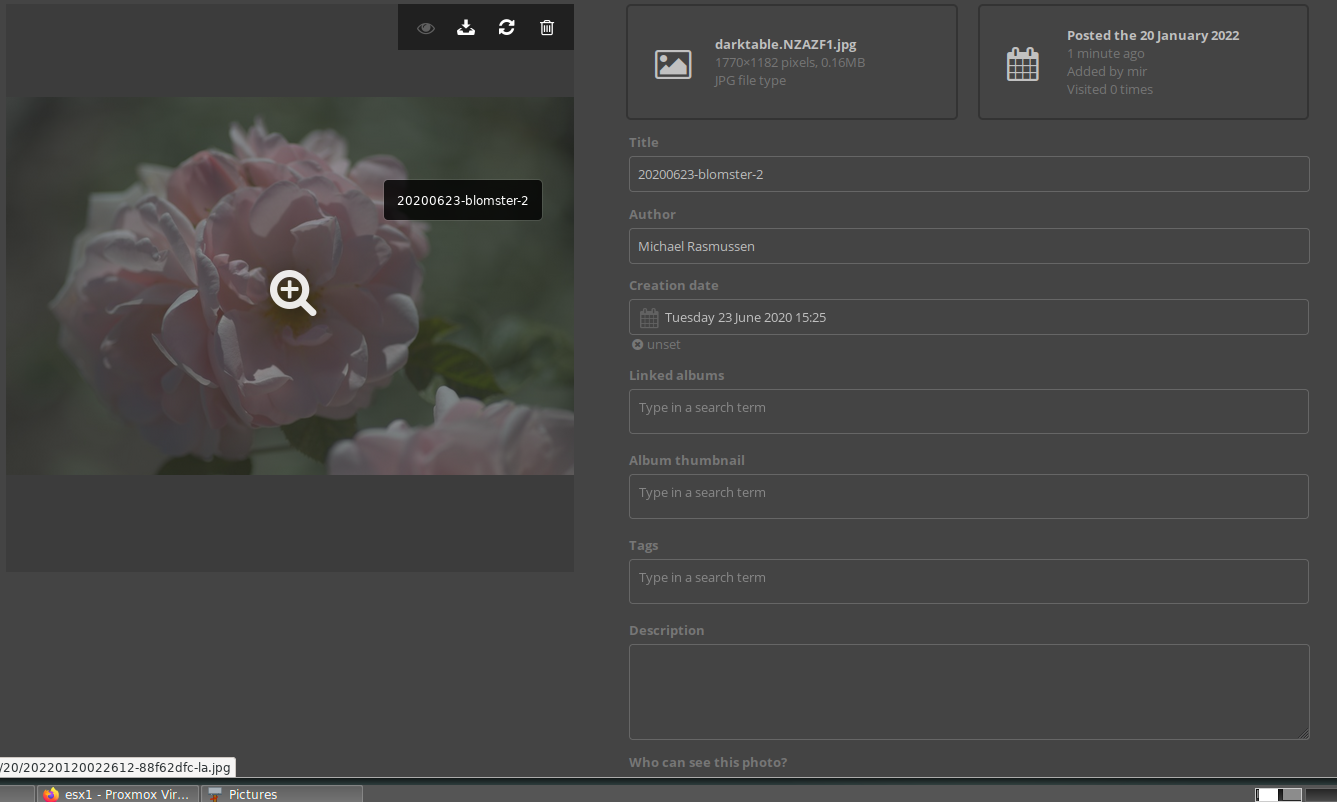Open the calendar picker inside the Creation date field
The width and height of the screenshot is (1337, 802).
tap(648, 317)
